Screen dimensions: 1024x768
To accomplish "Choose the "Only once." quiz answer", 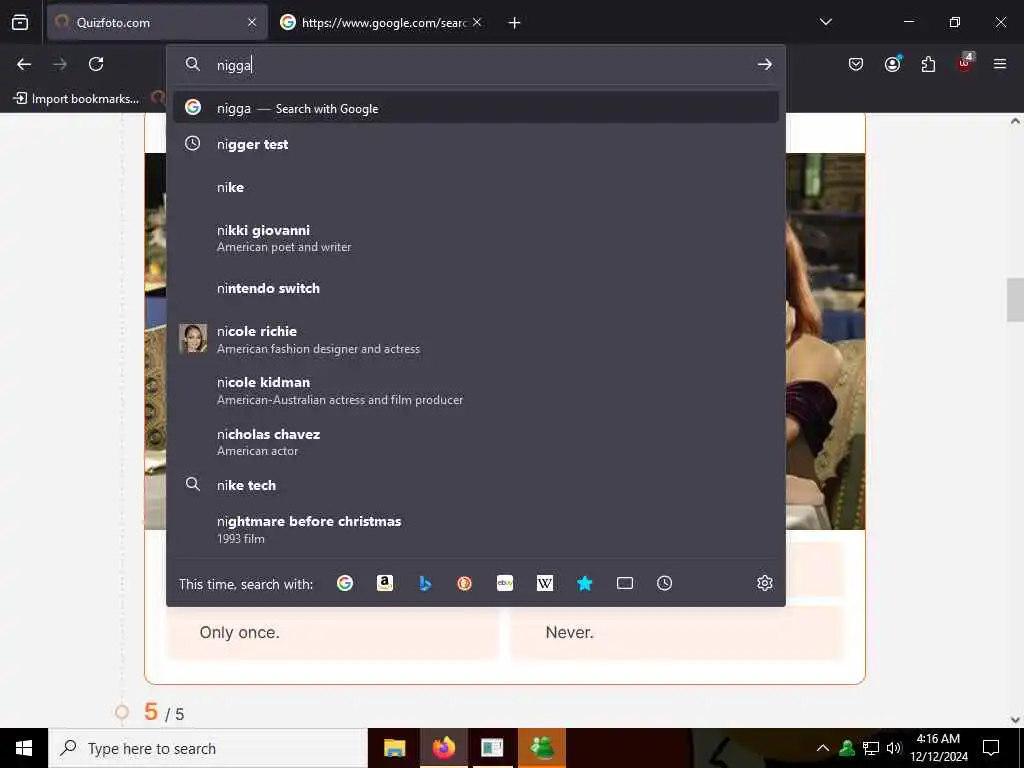I will pyautogui.click(x=332, y=632).
